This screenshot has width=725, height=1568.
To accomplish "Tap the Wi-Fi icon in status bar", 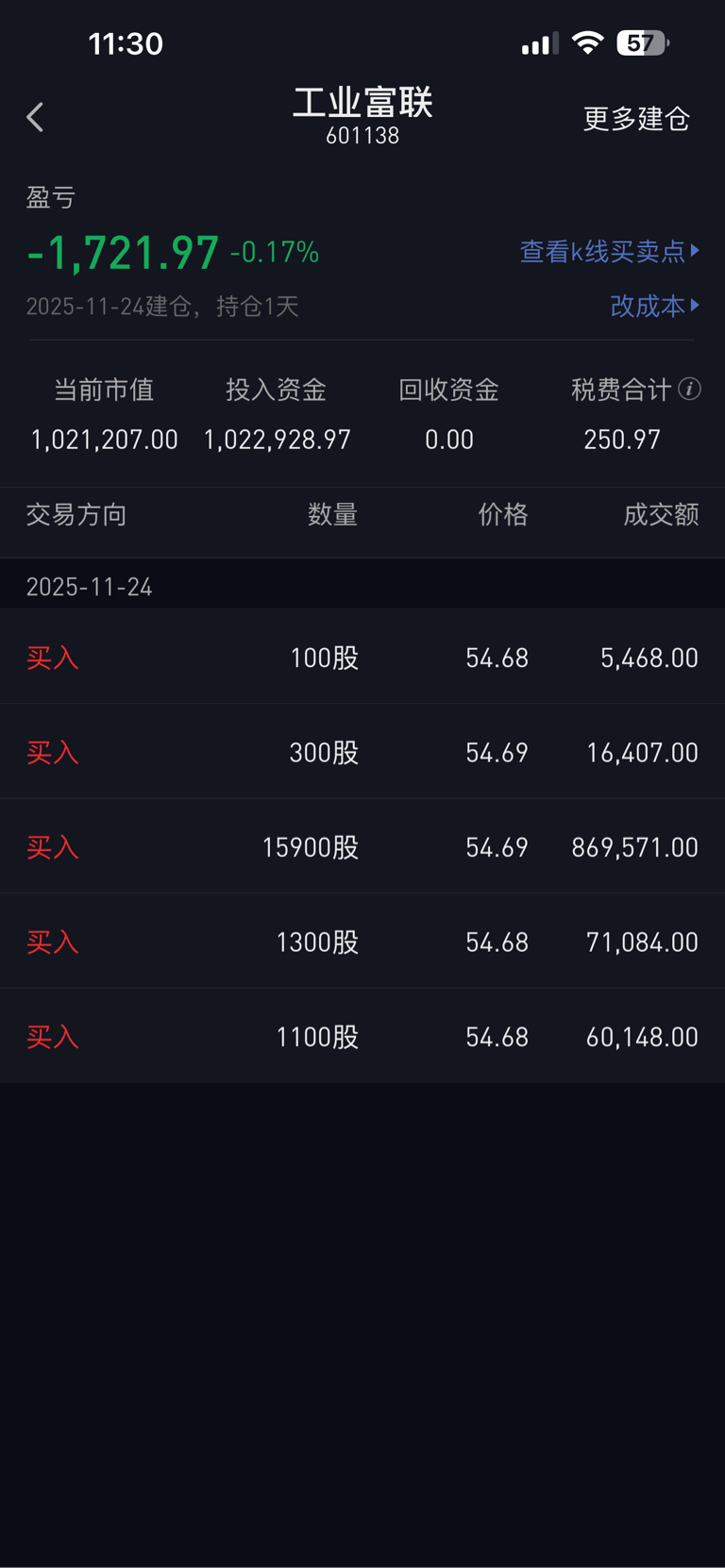I will coord(587,43).
